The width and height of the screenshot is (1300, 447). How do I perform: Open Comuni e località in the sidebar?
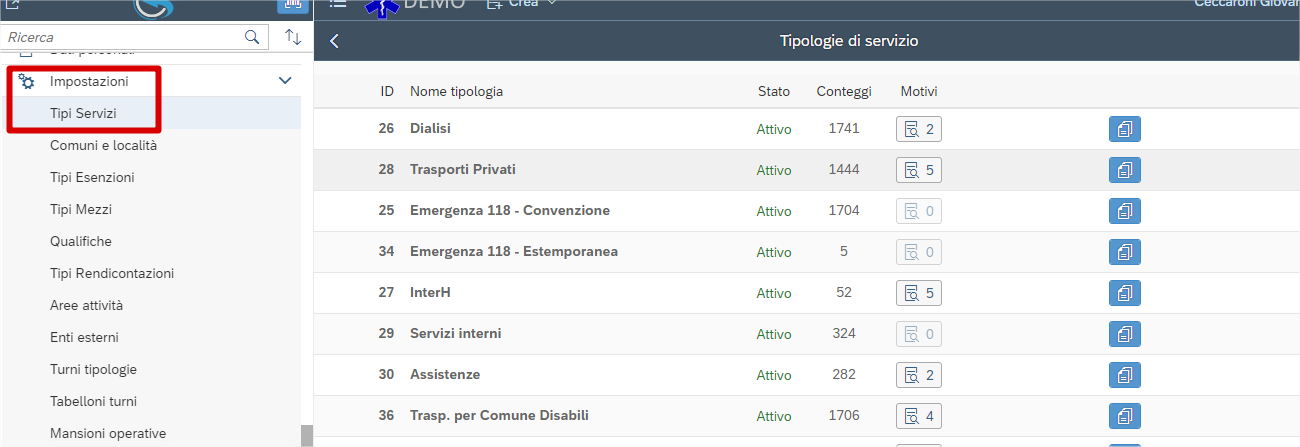(x=103, y=145)
